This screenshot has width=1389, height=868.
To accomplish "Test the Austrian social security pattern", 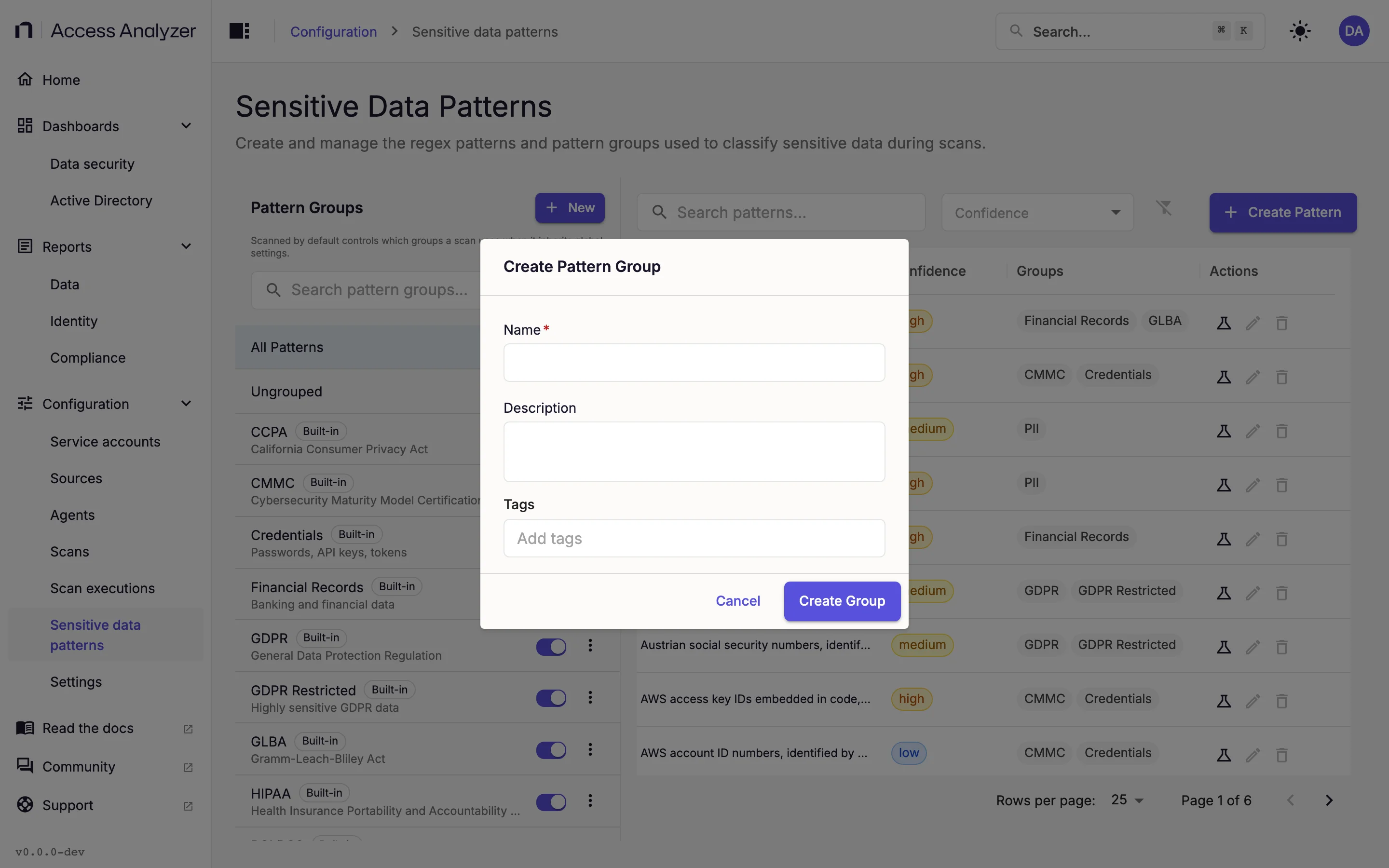I will [x=1224, y=647].
